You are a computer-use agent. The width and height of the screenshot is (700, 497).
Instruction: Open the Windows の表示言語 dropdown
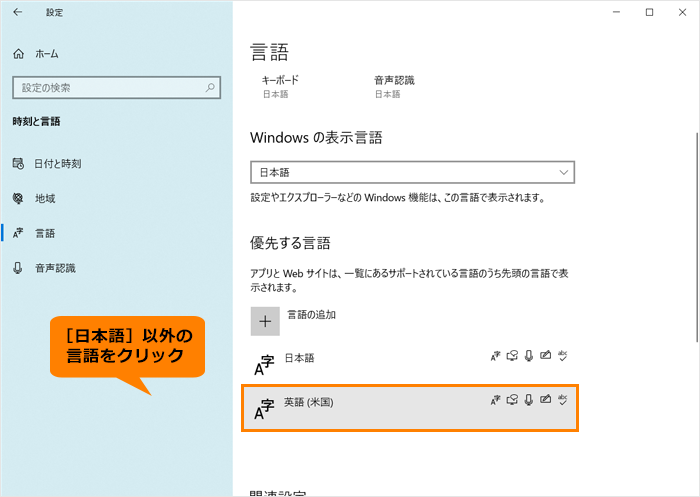(412, 172)
